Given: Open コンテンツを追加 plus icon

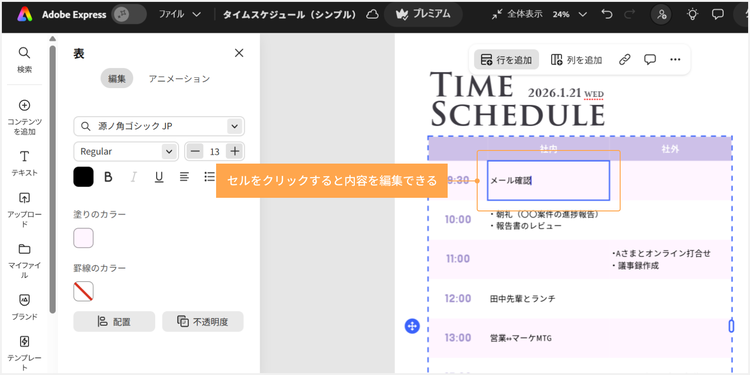Looking at the screenshot, I should [24, 106].
